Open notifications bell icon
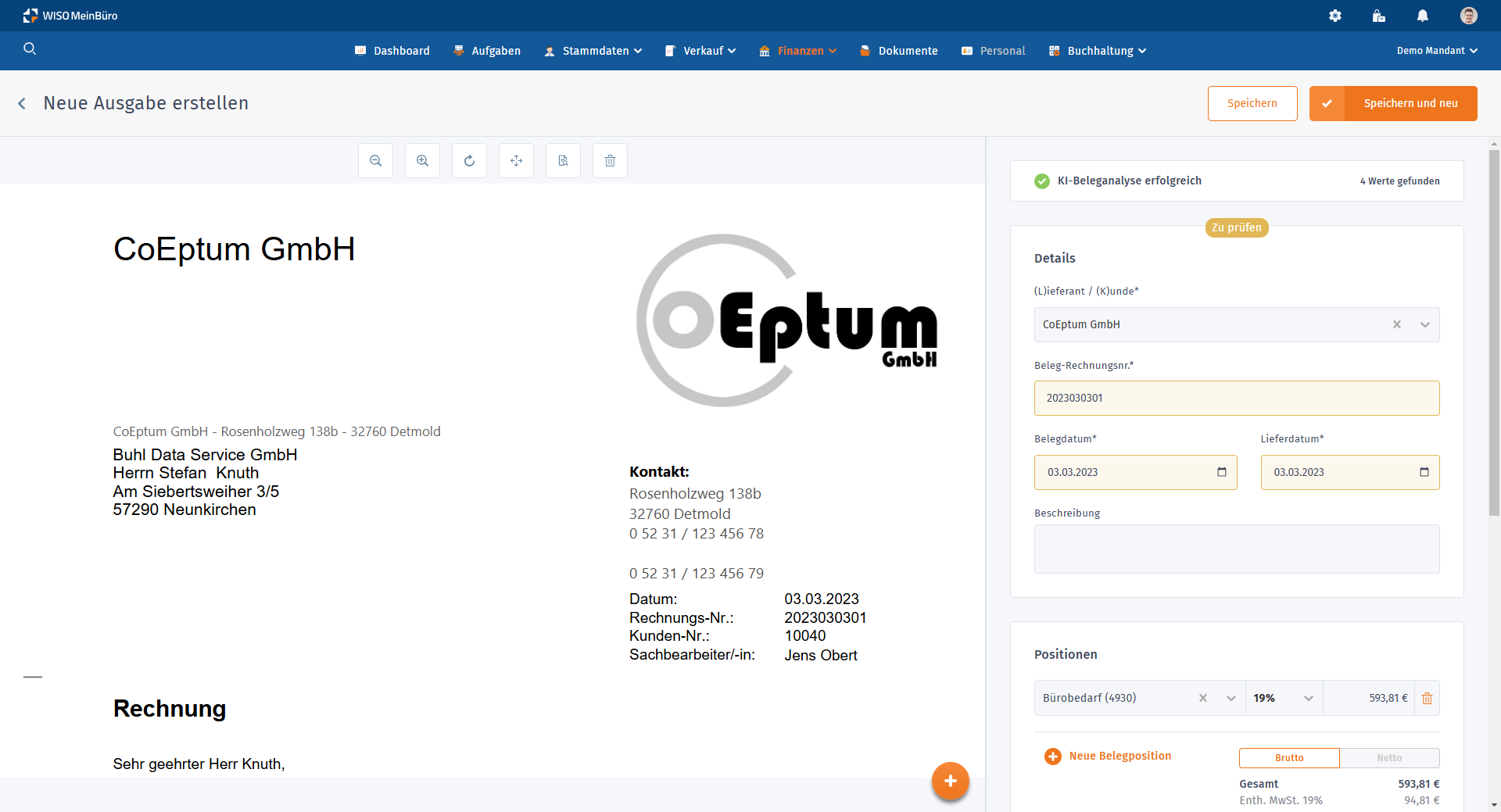This screenshot has height=812, width=1501. (x=1423, y=16)
